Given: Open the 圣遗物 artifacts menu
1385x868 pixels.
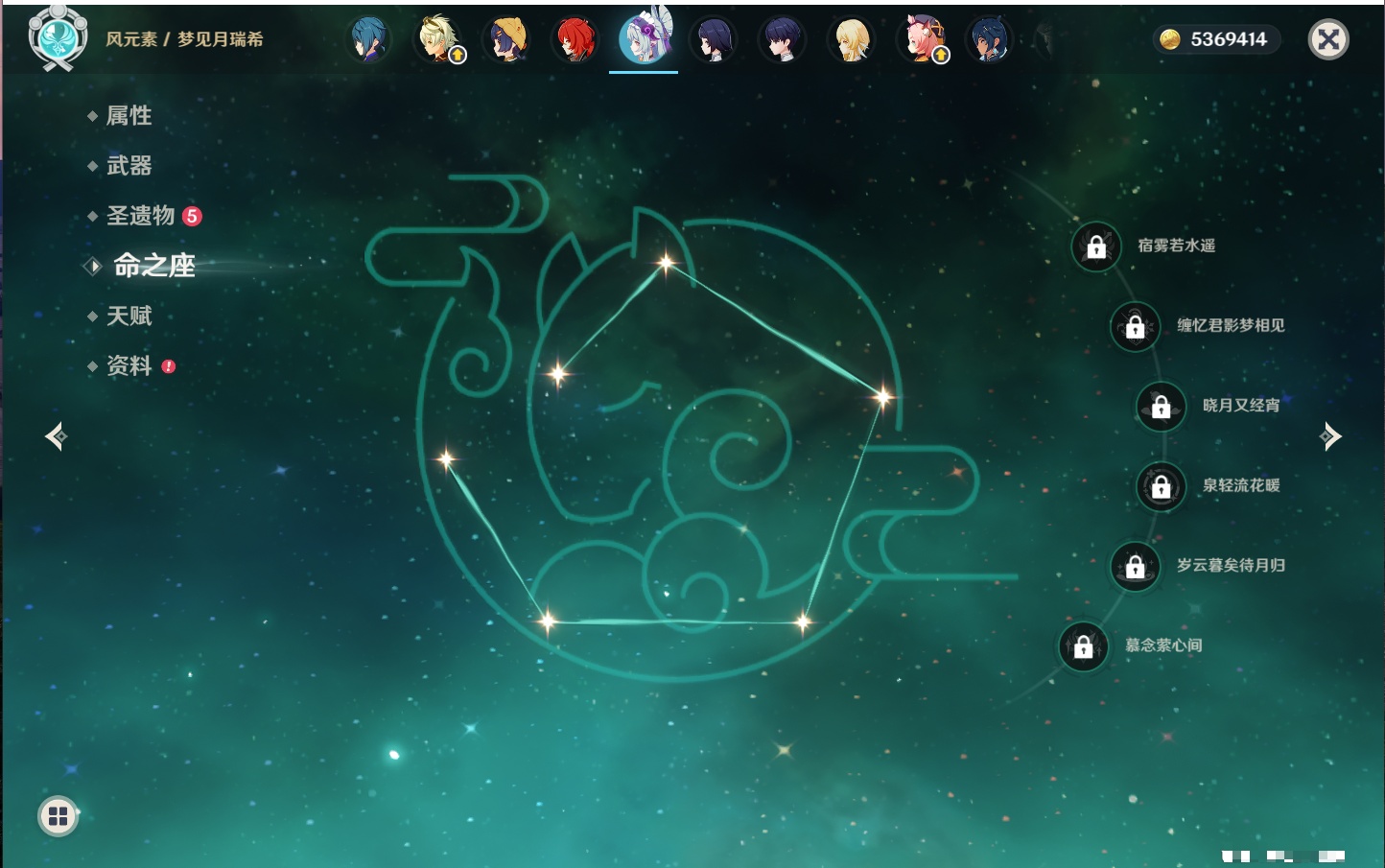Looking at the screenshot, I should point(140,216).
